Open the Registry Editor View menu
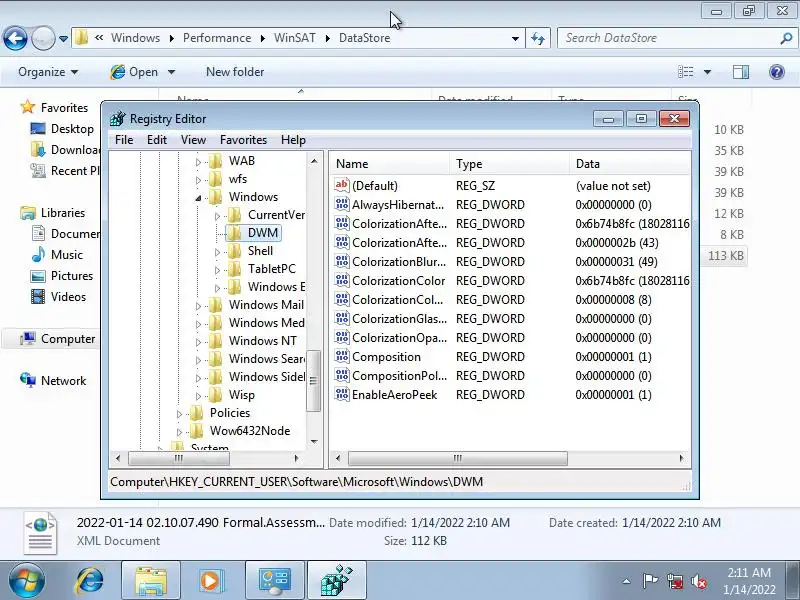The height and width of the screenshot is (600, 800). tap(193, 140)
